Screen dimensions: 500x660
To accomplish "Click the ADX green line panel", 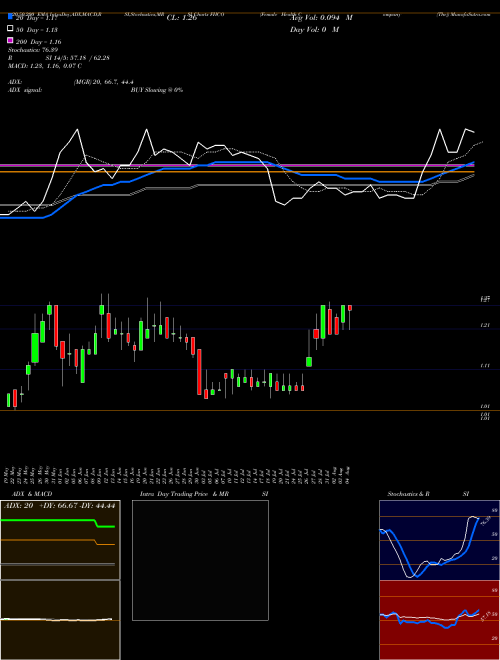I will (60, 540).
